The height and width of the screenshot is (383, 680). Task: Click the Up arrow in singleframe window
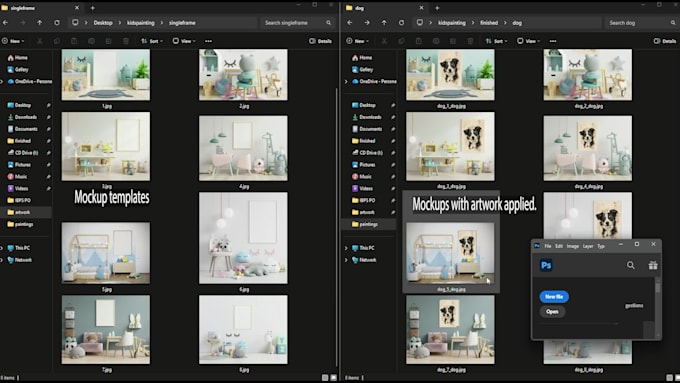(x=39, y=23)
